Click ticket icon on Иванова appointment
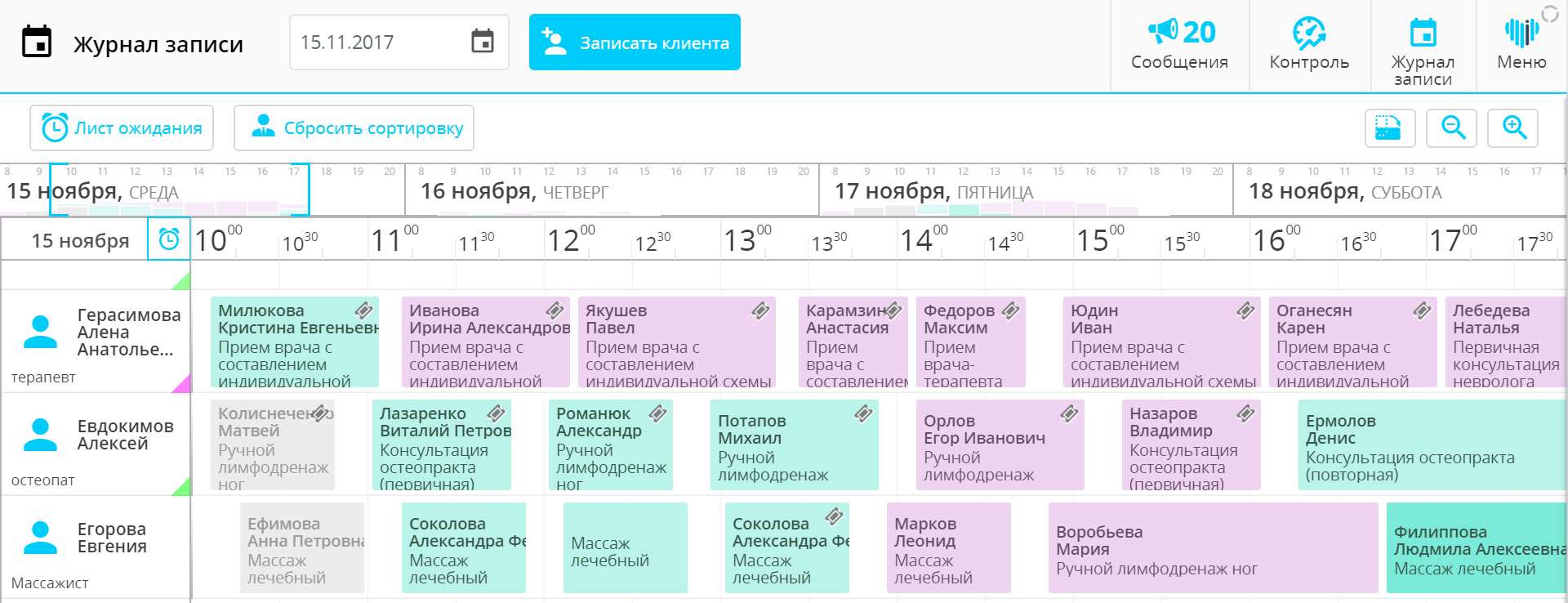Screen dimensions: 1568x603 click(555, 310)
